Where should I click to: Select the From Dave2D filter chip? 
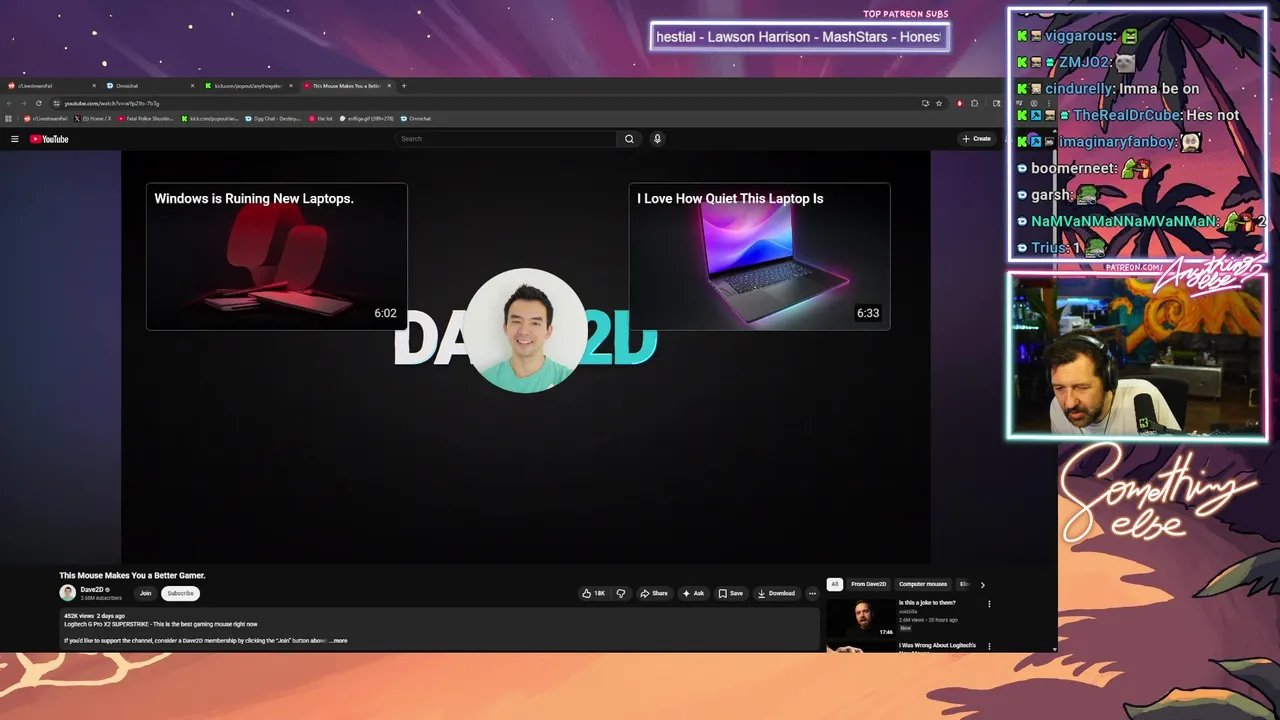(x=868, y=584)
